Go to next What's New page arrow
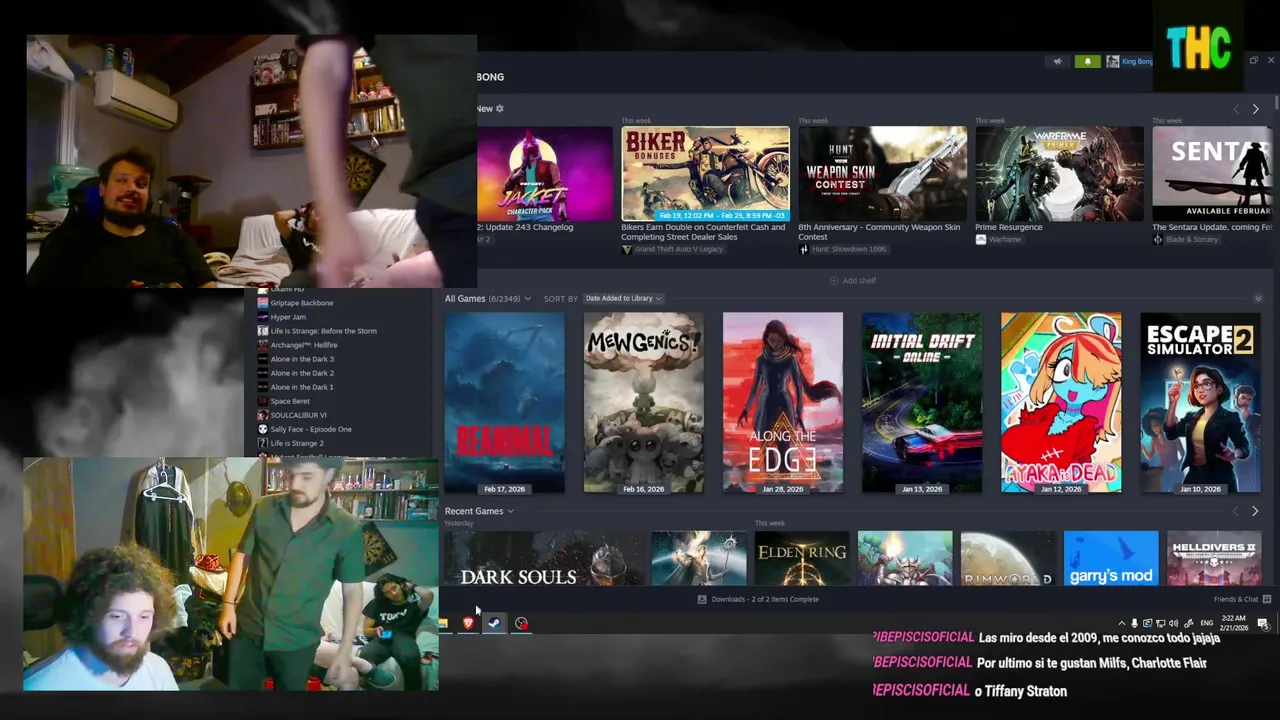1280x720 pixels. pyautogui.click(x=1255, y=108)
